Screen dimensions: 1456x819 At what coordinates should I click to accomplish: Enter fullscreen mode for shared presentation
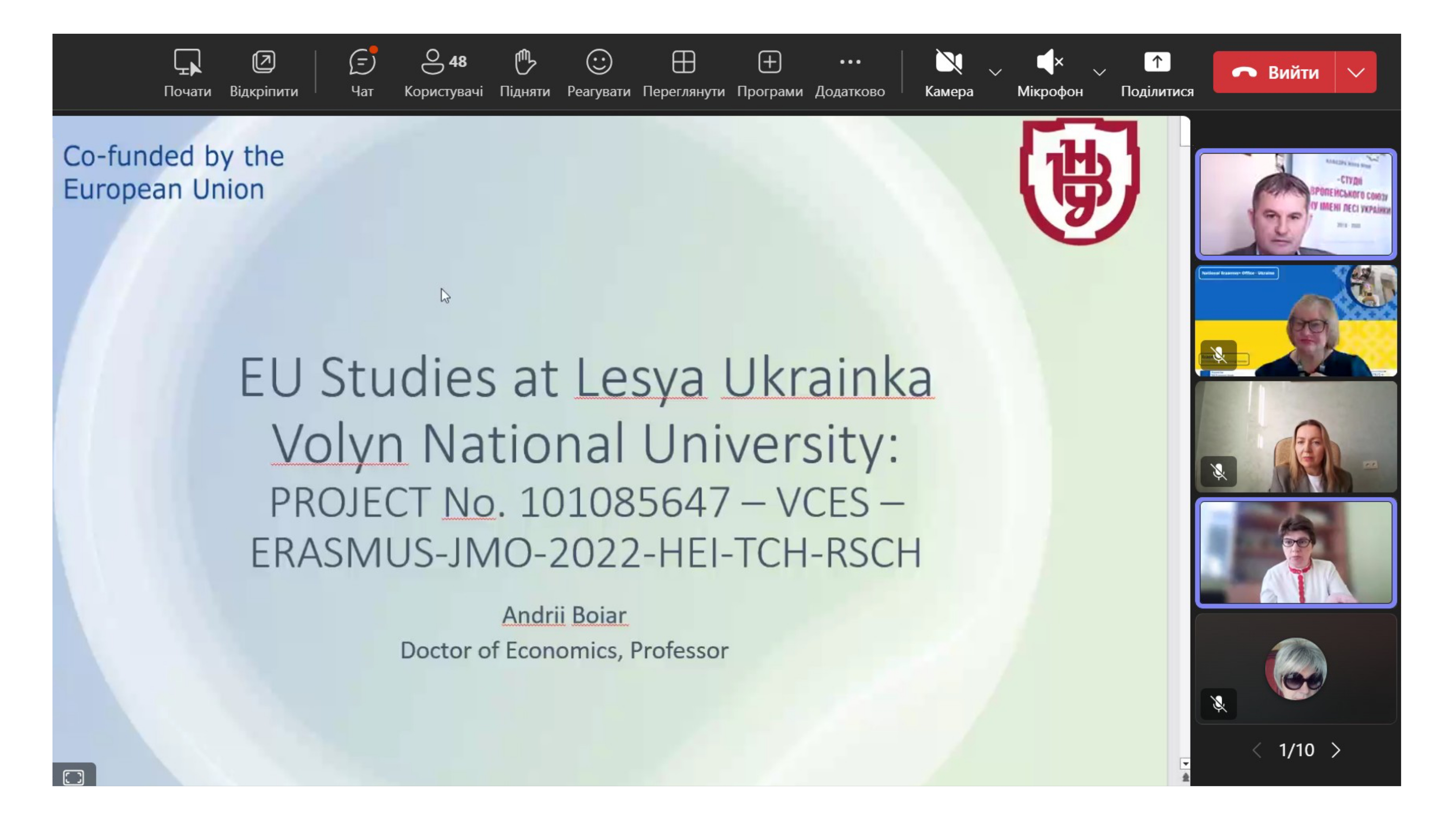click(73, 778)
